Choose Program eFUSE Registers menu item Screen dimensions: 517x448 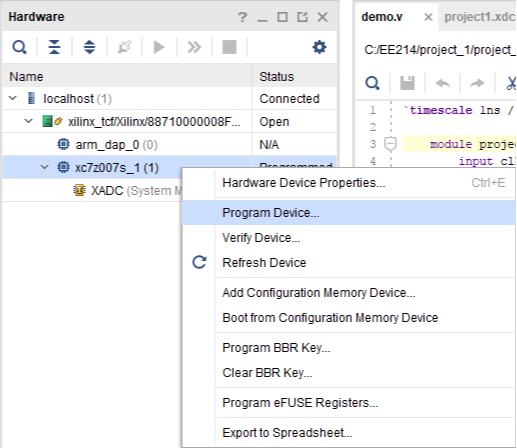(349, 403)
